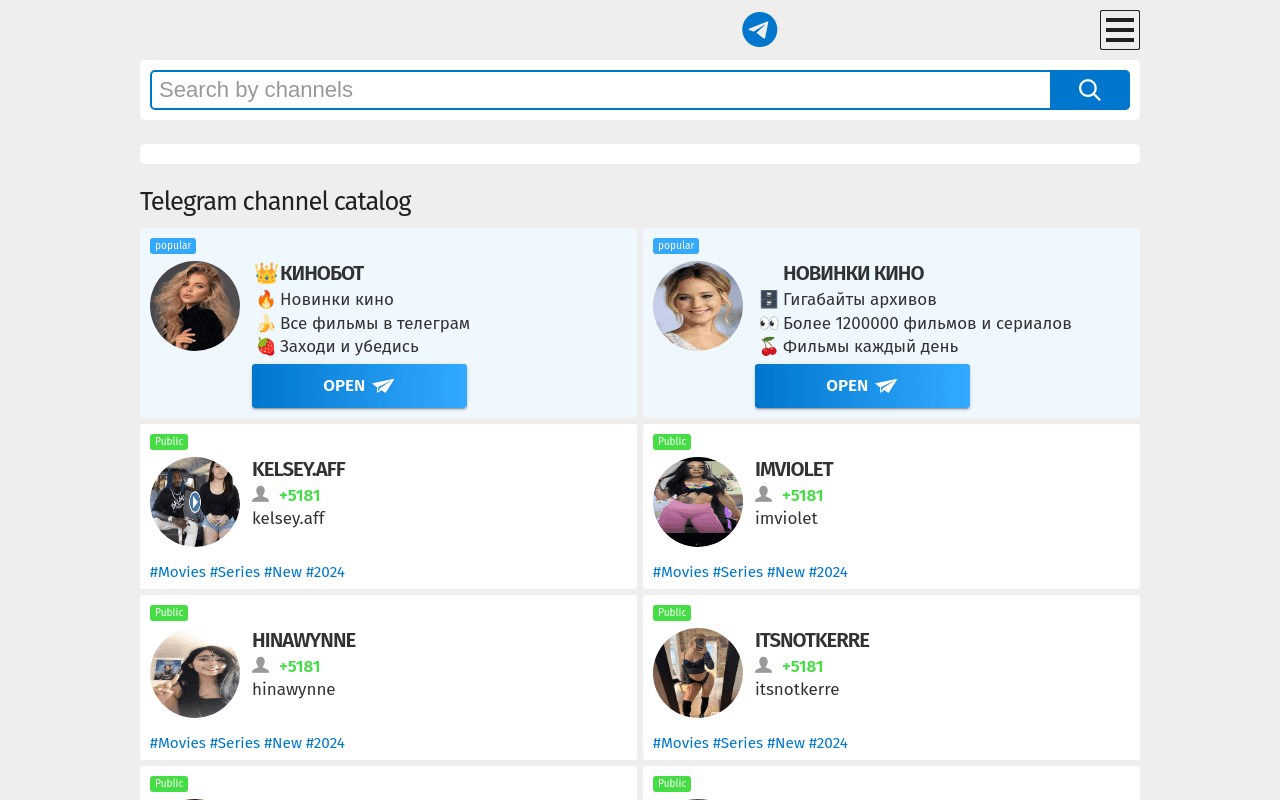The height and width of the screenshot is (800, 1280).
Task: Click the КИНОБОТ avatar thumbnail
Action: (195, 306)
